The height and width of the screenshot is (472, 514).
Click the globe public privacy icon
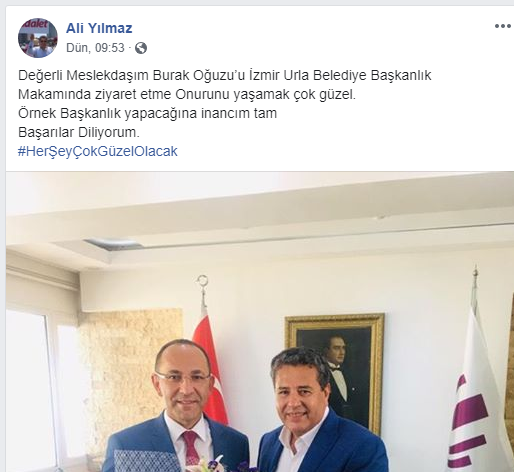pyautogui.click(x=141, y=48)
